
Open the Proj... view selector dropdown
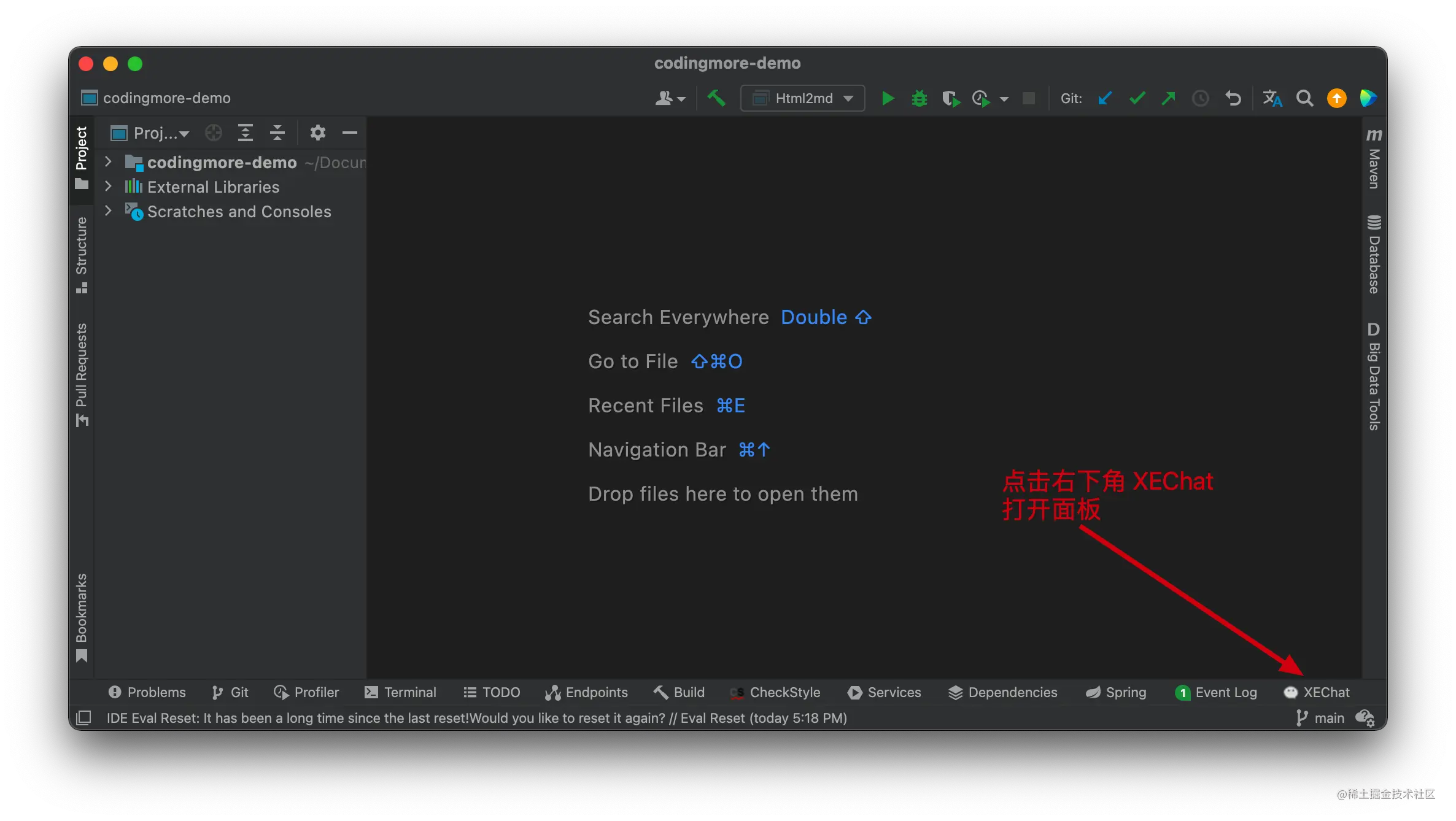tap(150, 133)
